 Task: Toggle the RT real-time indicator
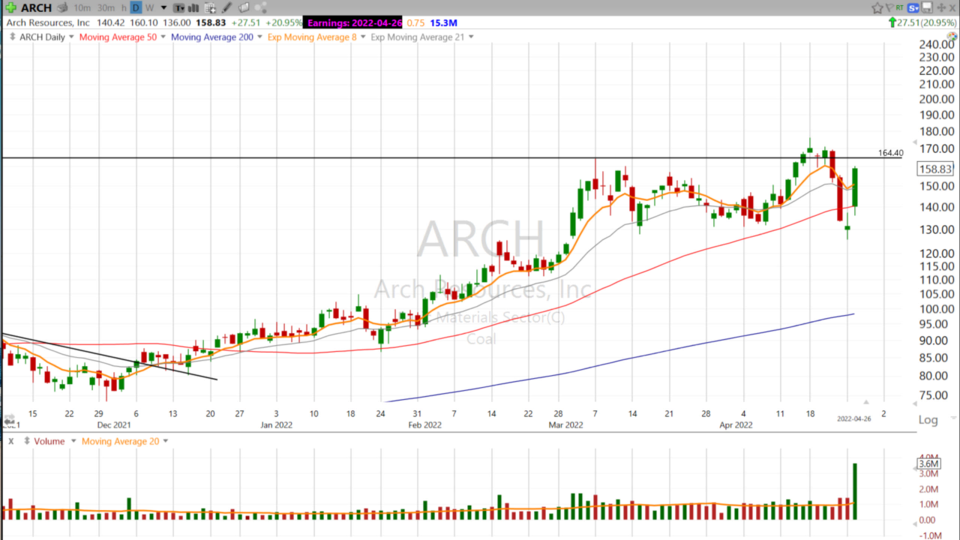(899, 7)
